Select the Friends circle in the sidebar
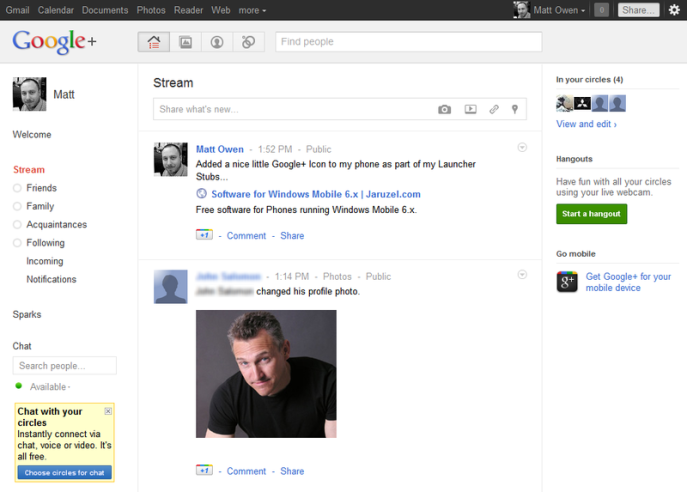This screenshot has width=687, height=492. (x=41, y=188)
